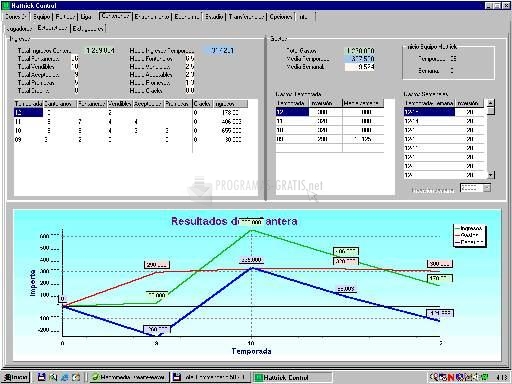Click the Temporada column header in income table

28,104
